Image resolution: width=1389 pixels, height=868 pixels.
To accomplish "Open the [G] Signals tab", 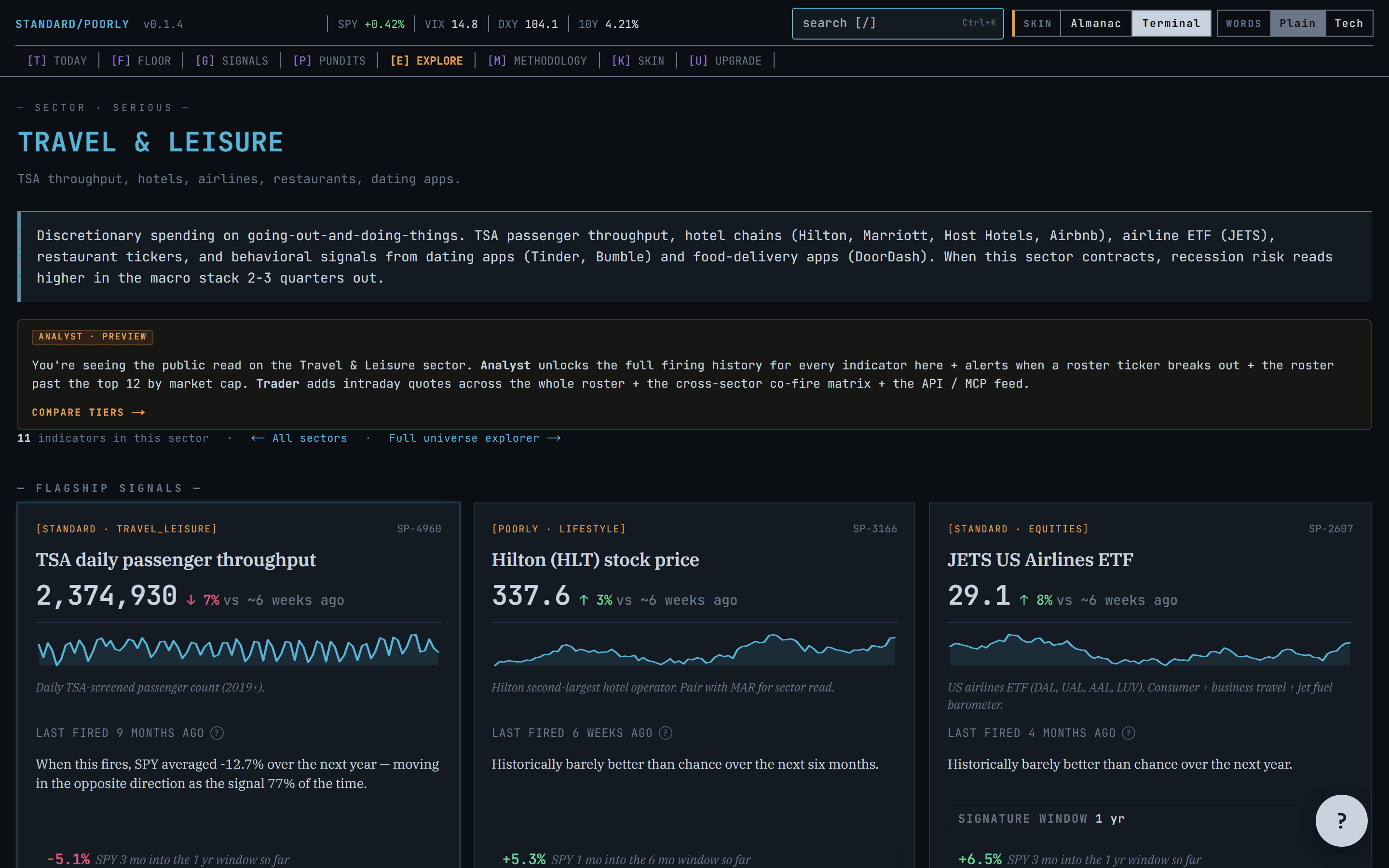I will coord(232,61).
